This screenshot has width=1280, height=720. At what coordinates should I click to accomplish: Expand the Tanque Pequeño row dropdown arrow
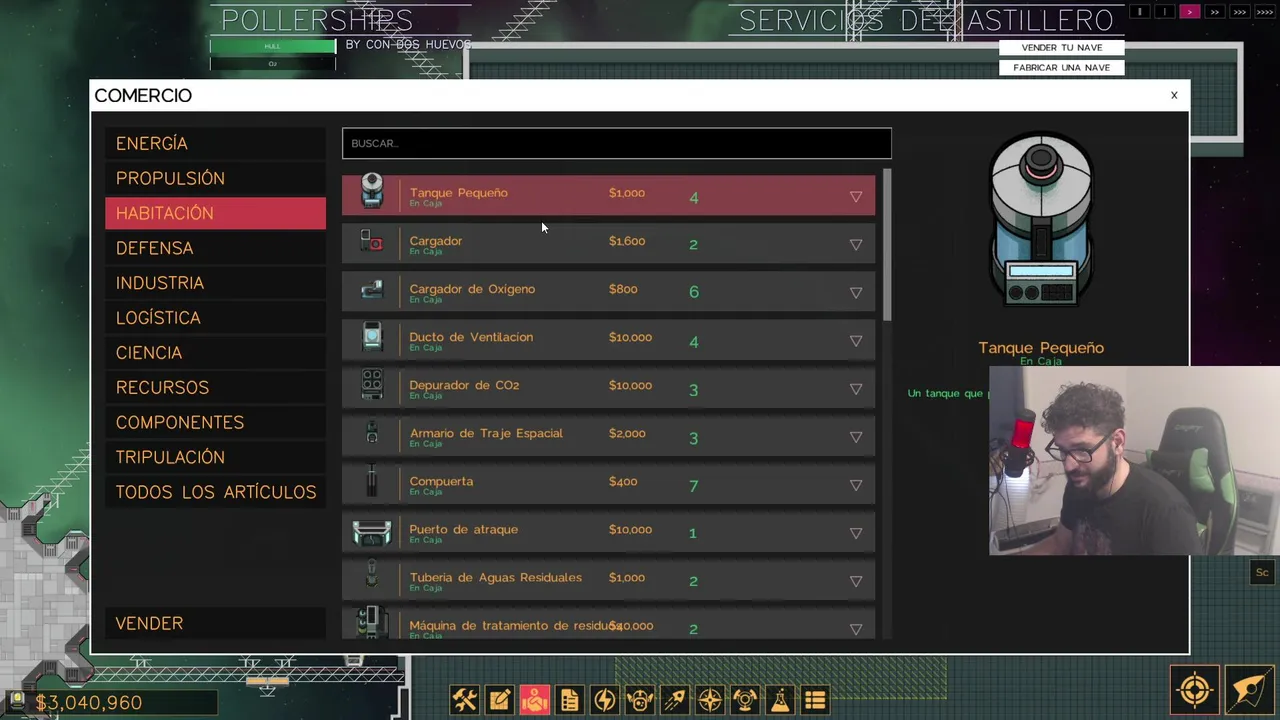click(856, 197)
